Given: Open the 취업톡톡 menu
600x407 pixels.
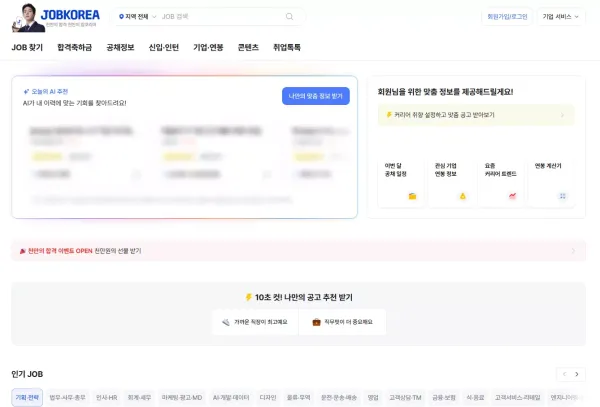Looking at the screenshot, I should [287, 47].
